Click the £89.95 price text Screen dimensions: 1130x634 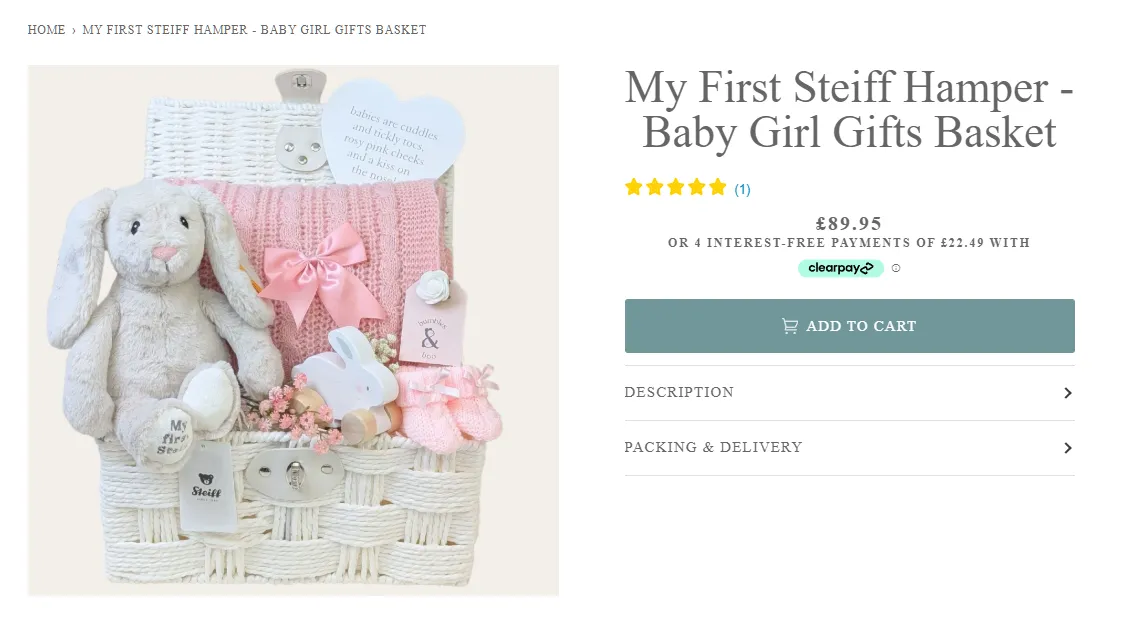[x=849, y=223]
